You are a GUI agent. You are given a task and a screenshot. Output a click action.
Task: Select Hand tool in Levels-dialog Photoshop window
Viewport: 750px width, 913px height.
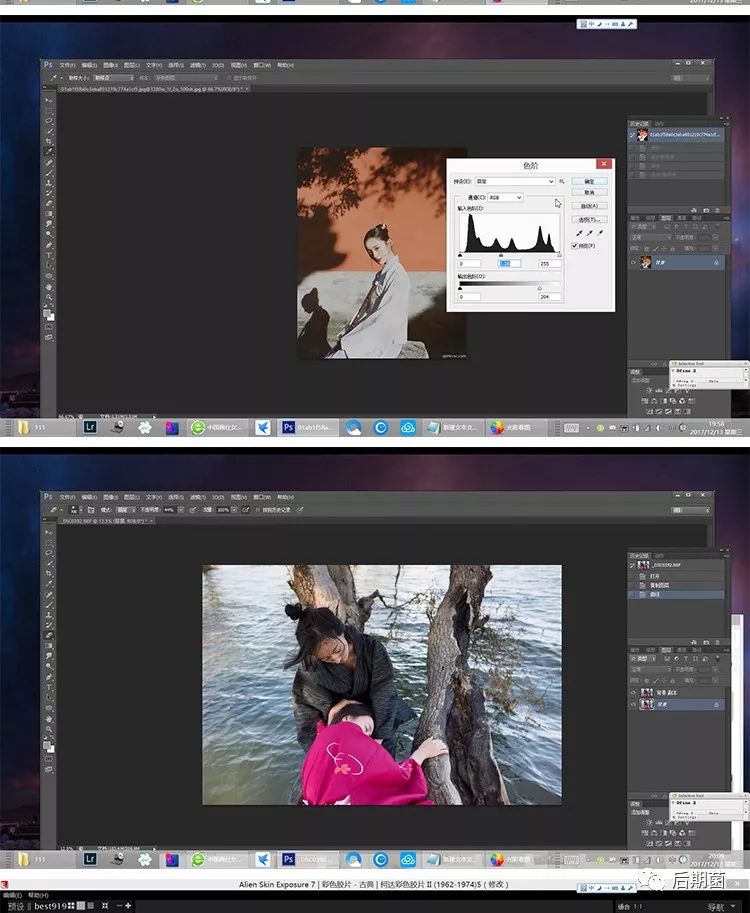(x=49, y=286)
